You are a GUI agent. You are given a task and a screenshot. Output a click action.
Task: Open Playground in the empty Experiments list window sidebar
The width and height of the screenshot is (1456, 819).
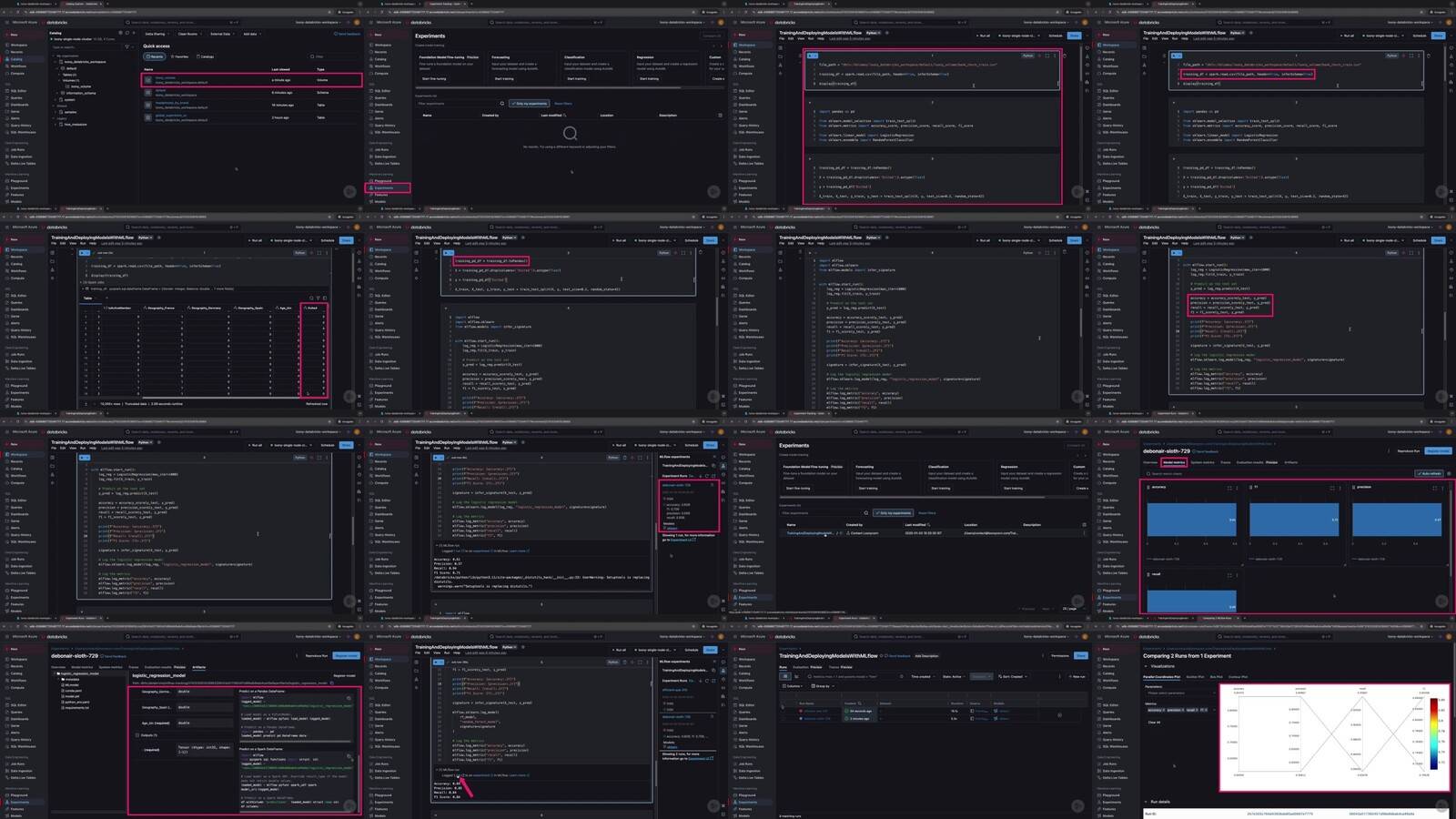pyautogui.click(x=383, y=181)
